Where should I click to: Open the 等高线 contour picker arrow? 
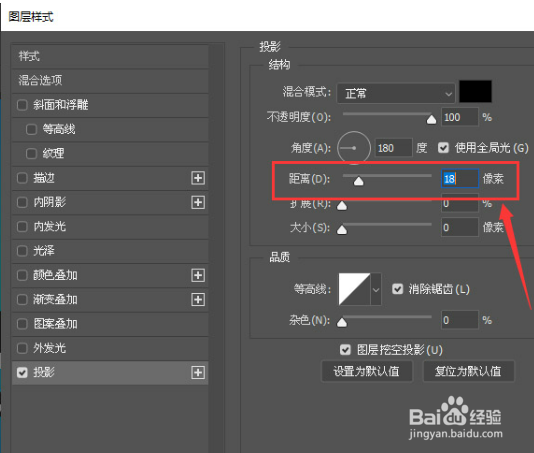(376, 290)
